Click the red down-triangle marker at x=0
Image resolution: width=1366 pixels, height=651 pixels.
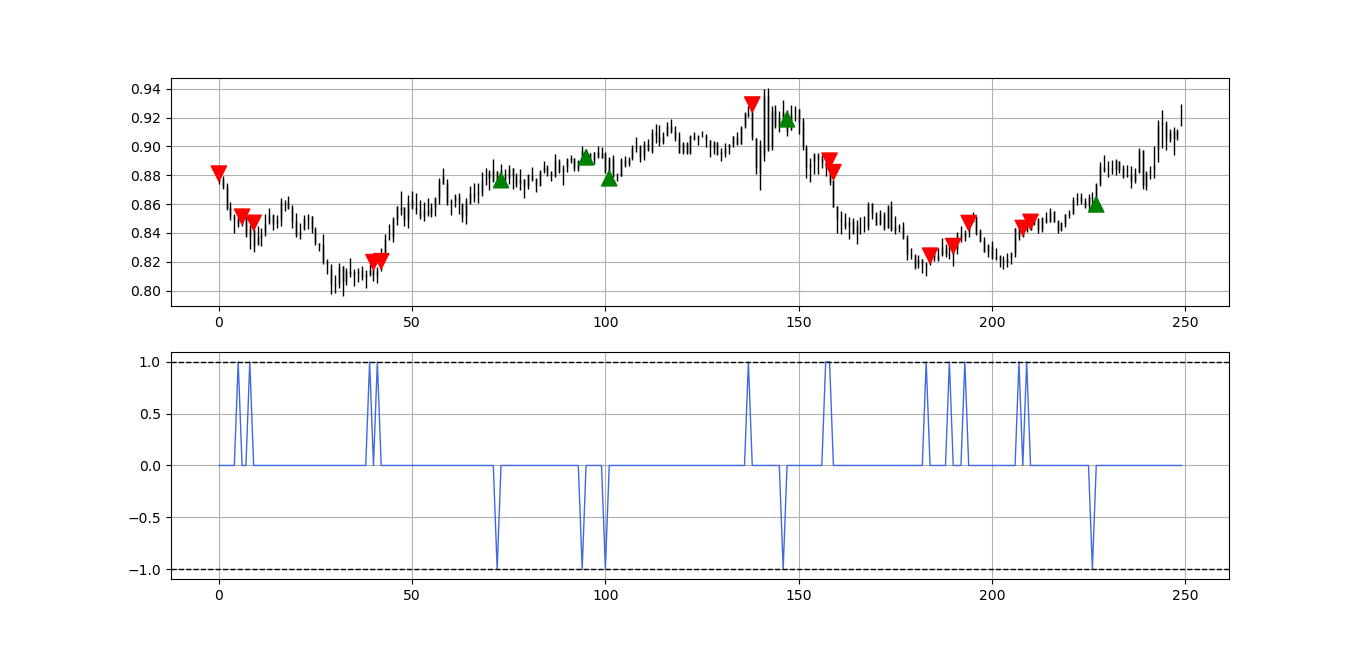[x=219, y=173]
